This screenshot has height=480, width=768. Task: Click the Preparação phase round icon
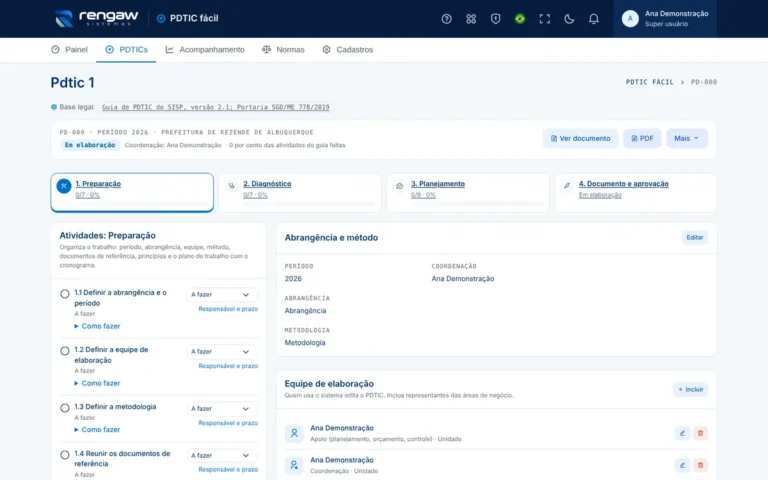click(64, 186)
